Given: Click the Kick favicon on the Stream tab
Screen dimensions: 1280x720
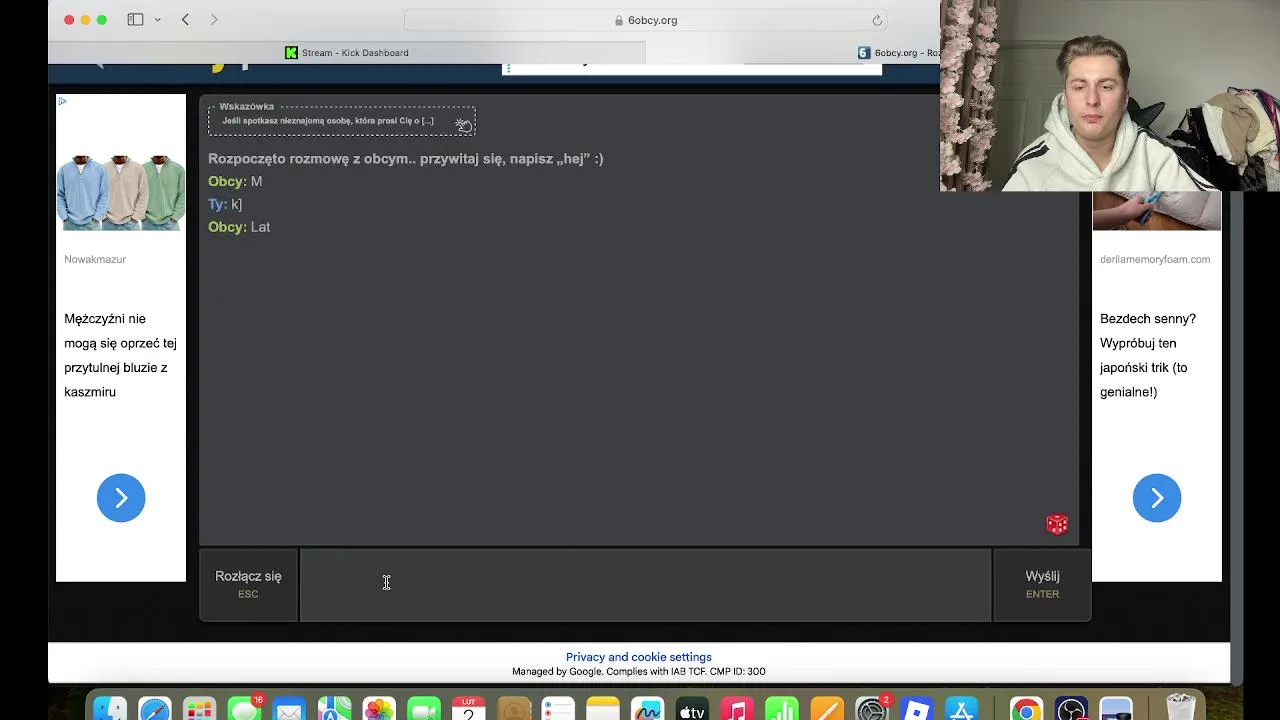Looking at the screenshot, I should 291,53.
